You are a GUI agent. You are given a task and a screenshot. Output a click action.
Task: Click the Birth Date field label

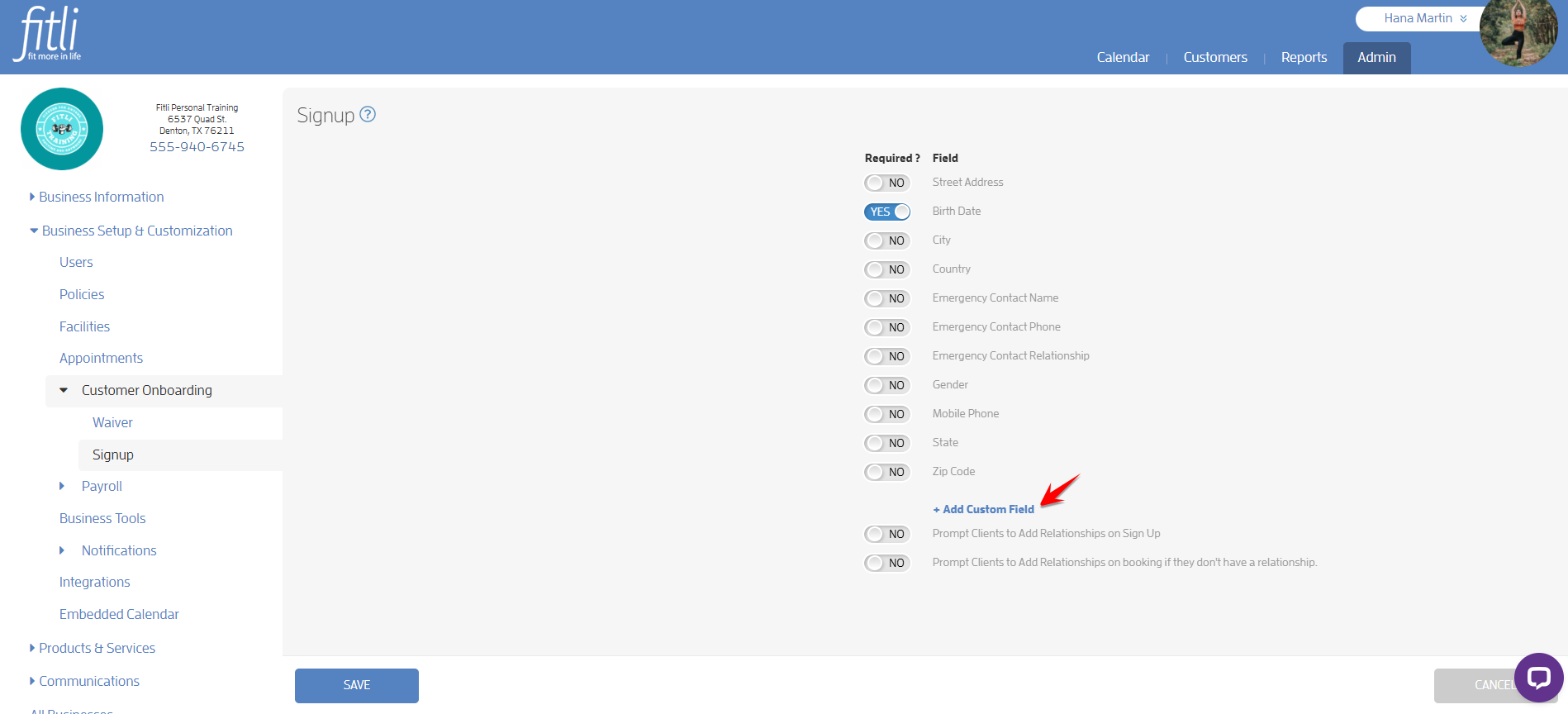click(x=957, y=211)
